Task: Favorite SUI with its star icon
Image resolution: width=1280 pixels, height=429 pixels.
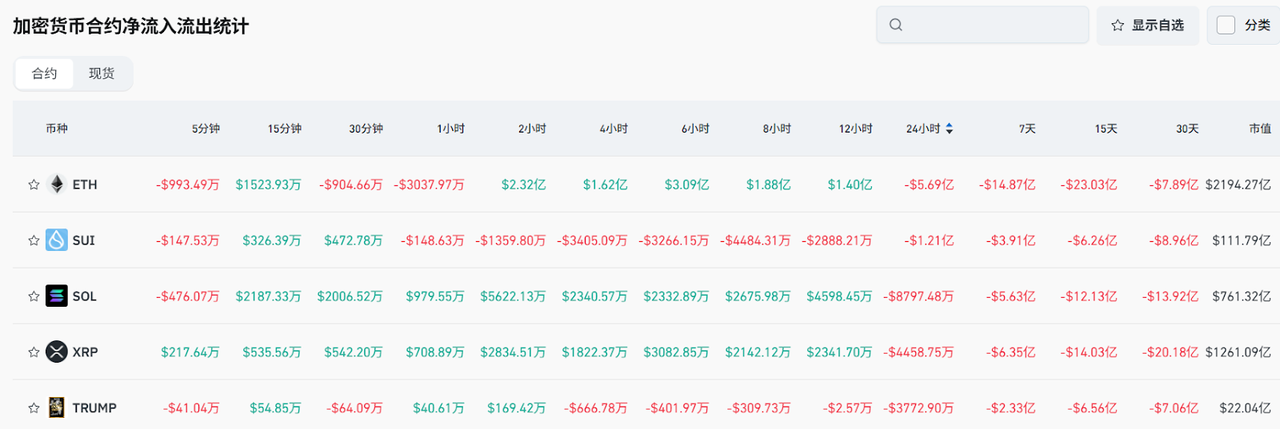Action: pyautogui.click(x=33, y=241)
